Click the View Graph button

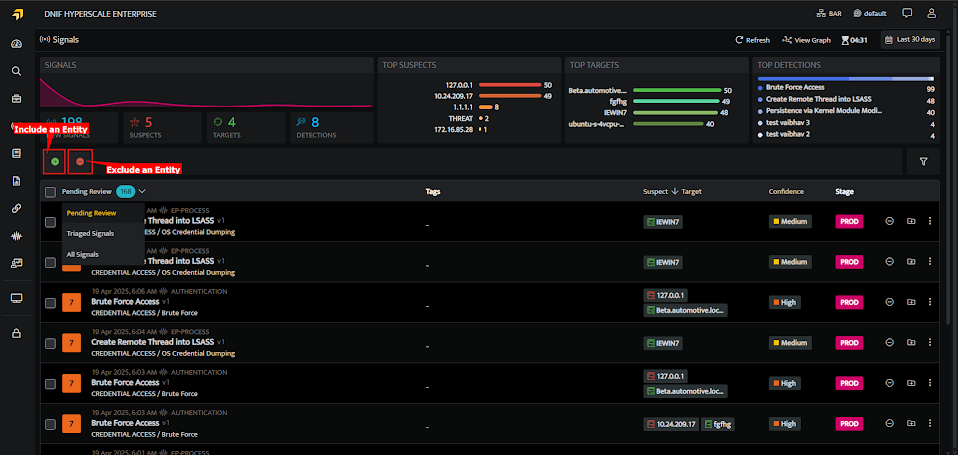coord(806,40)
